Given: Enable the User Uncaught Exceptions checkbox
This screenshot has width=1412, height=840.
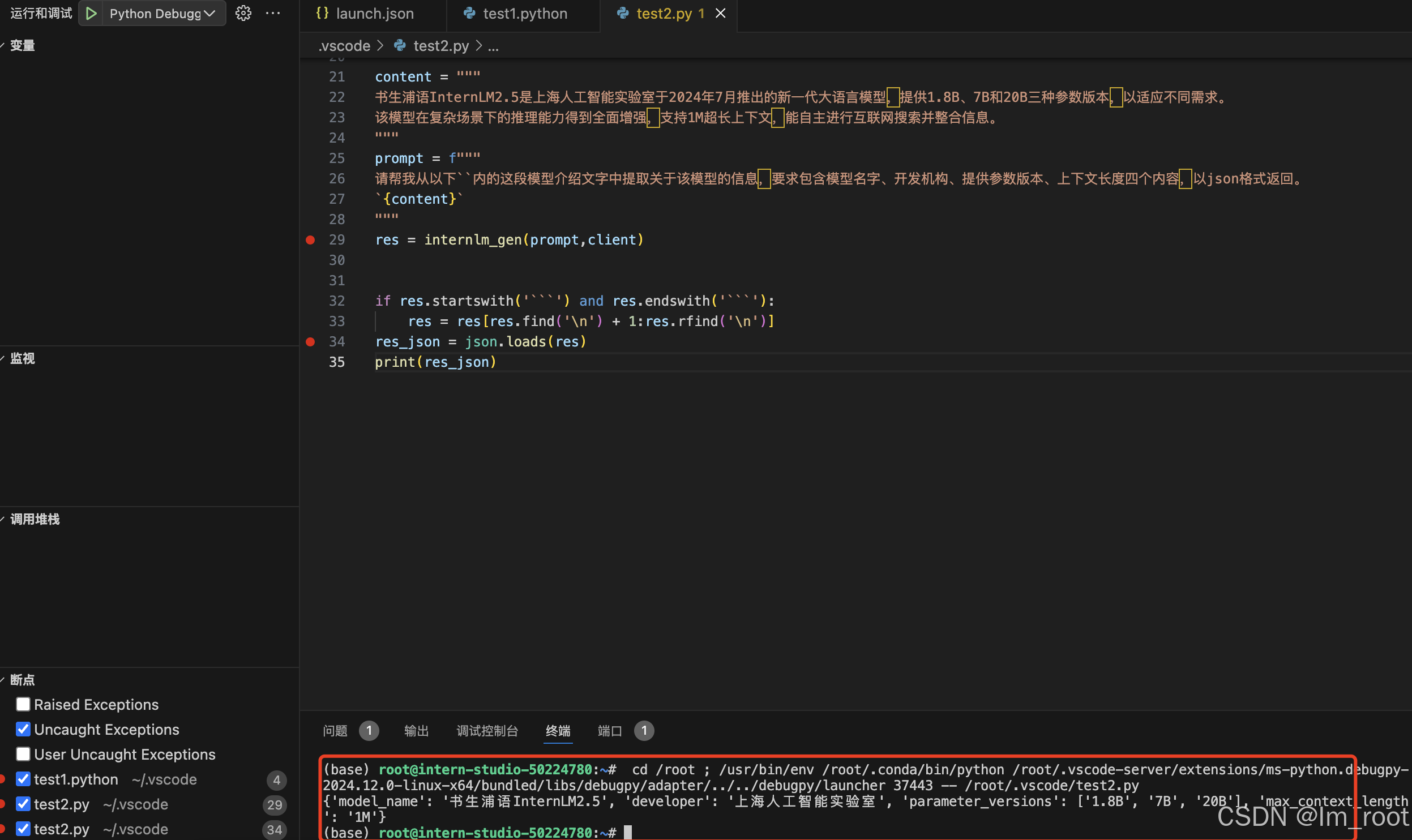Looking at the screenshot, I should [23, 754].
